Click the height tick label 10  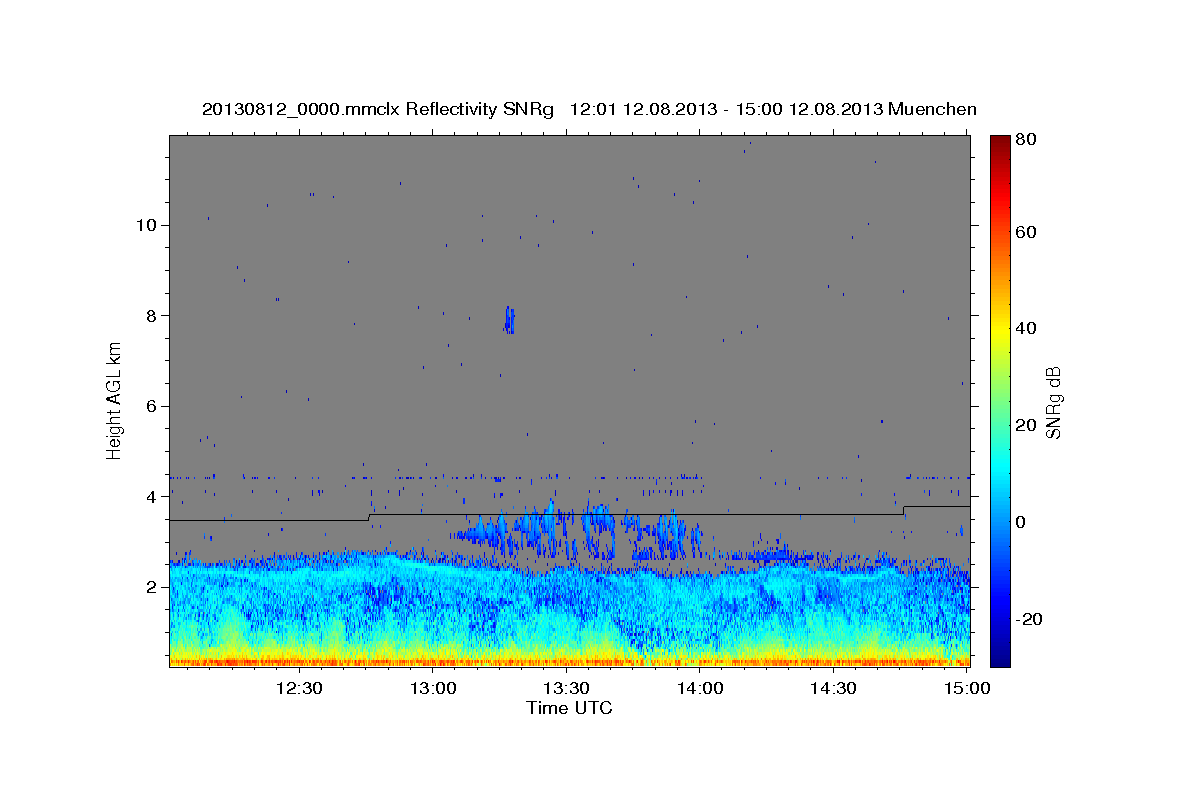click(x=146, y=225)
